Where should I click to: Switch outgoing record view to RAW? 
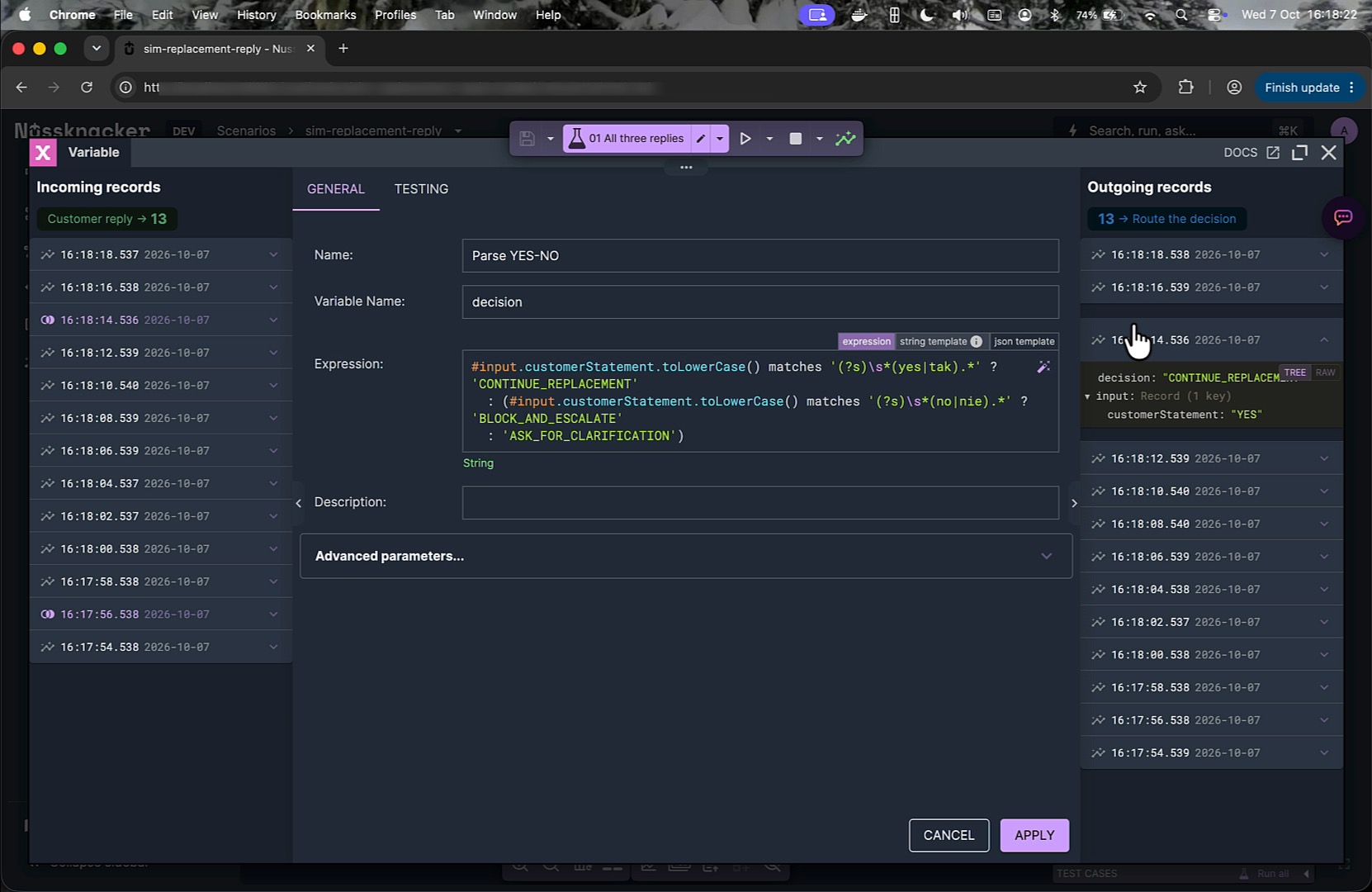pos(1325,372)
